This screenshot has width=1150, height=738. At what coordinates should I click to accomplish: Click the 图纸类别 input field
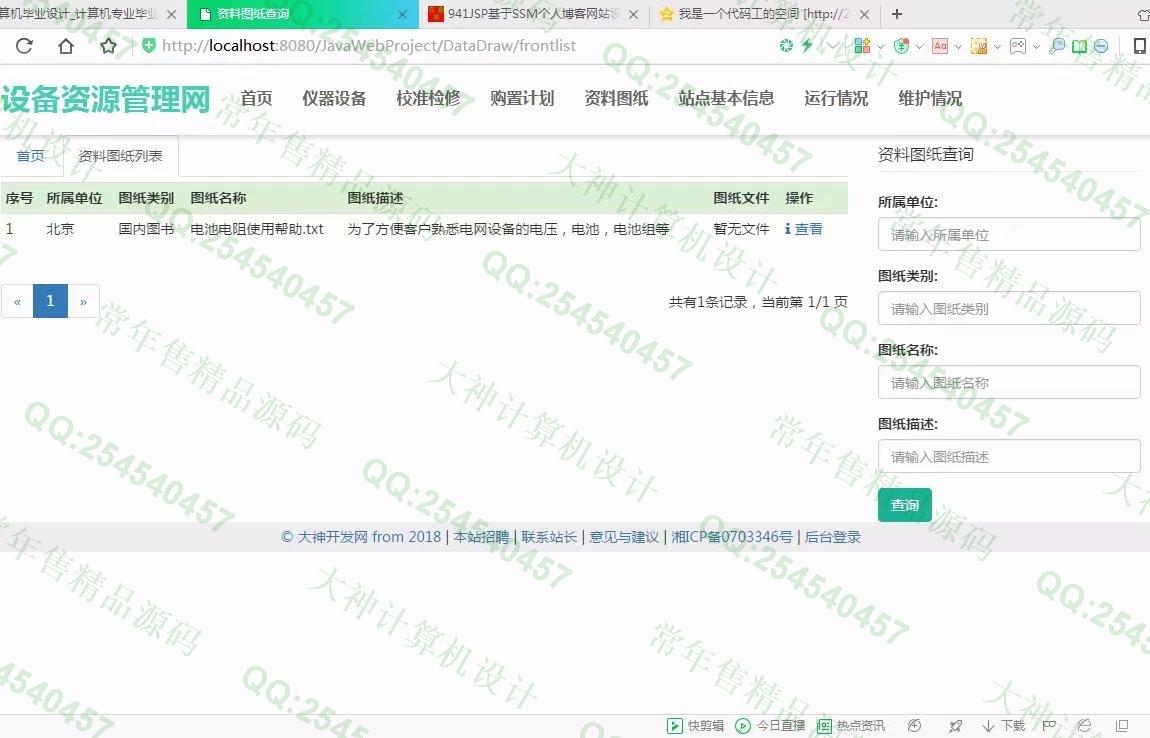pyautogui.click(x=1008, y=309)
